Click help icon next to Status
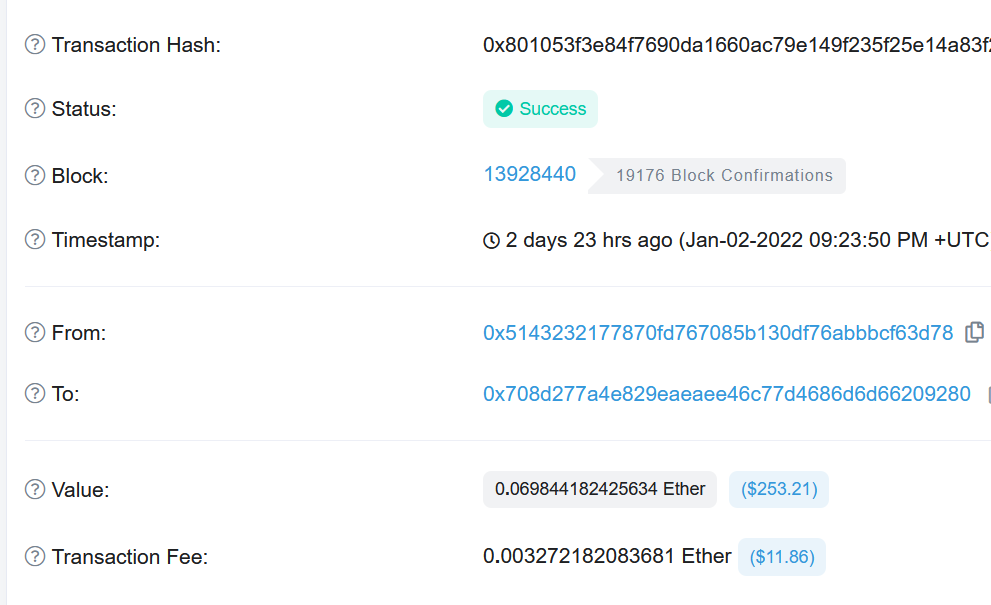 (x=35, y=109)
